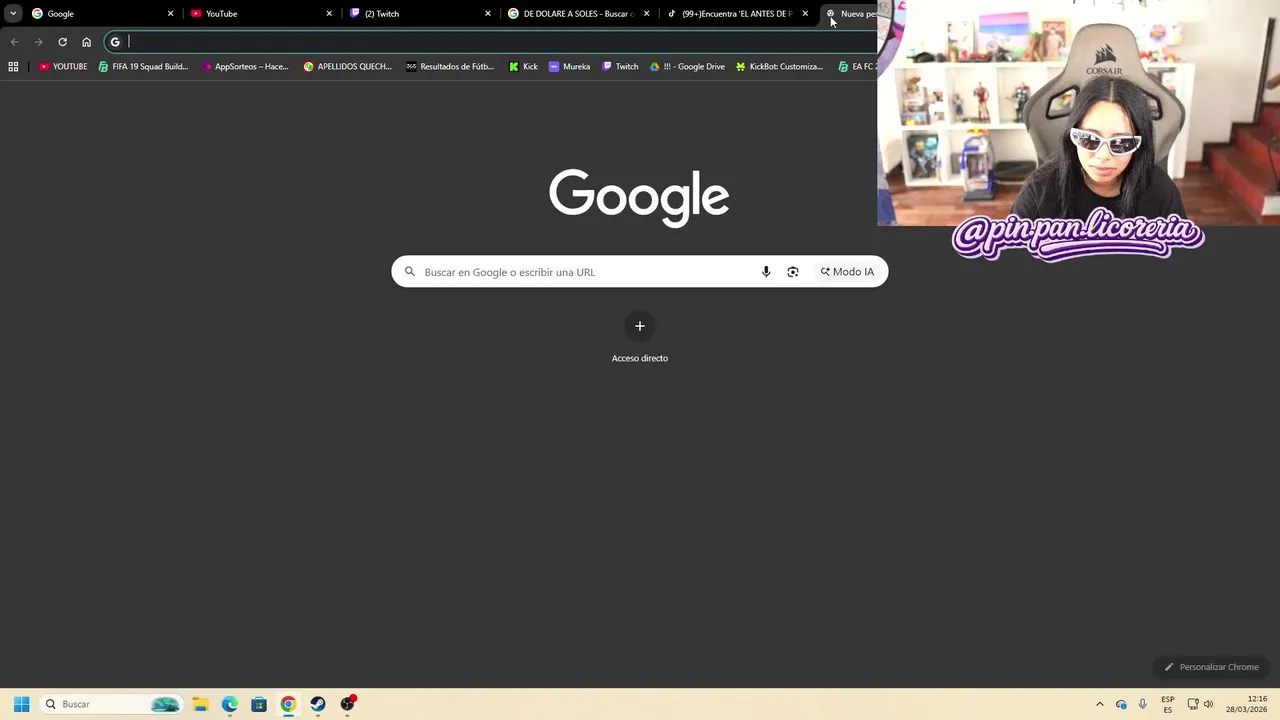Open the apps grid in bookmarks bar
The height and width of the screenshot is (720, 1280).
coord(13,67)
